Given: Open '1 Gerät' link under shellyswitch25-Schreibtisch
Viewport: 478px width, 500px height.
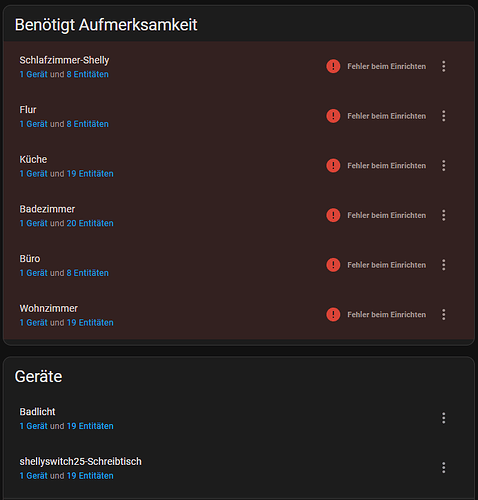Looking at the screenshot, I should pyautogui.click(x=33, y=476).
